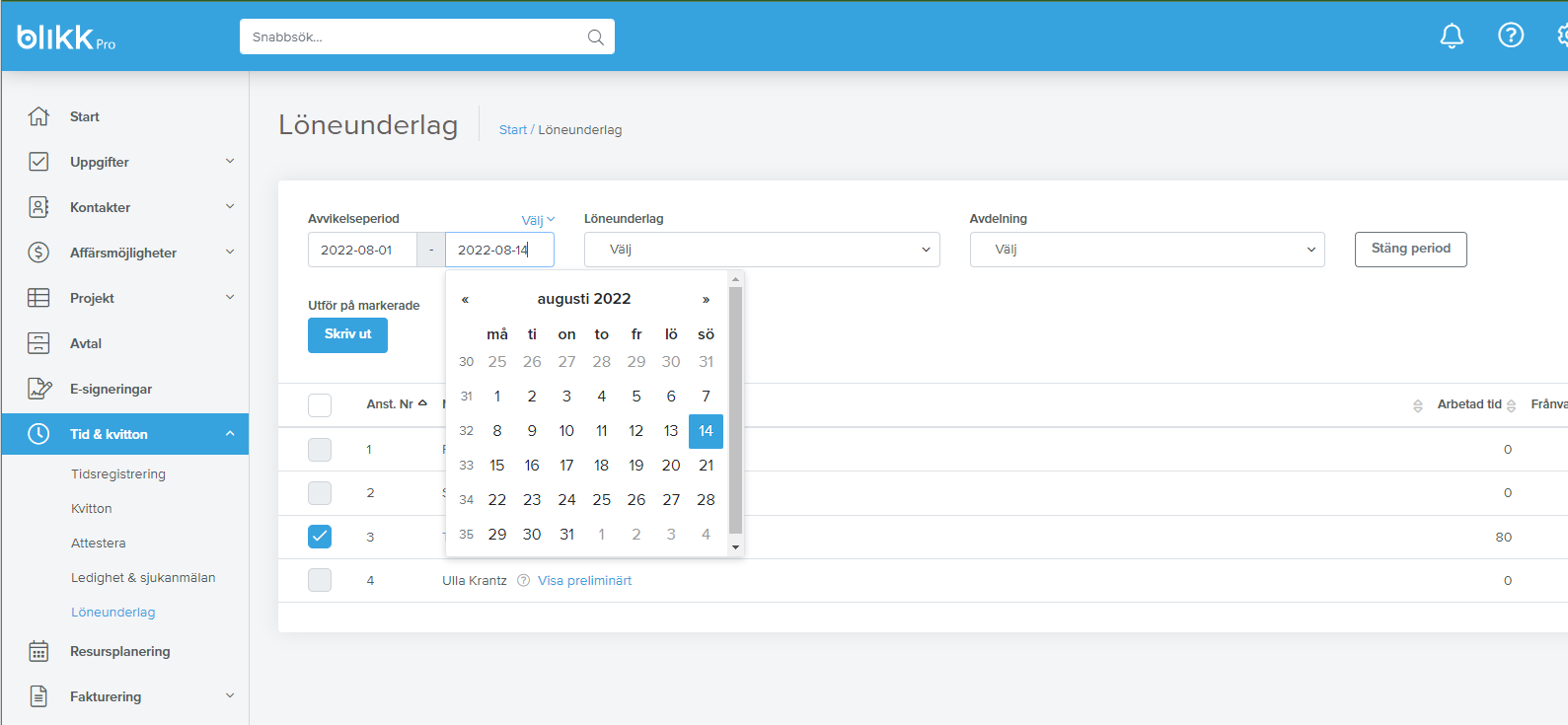Viewport: 1568px width, 725px height.
Task: Check the checkbox for Ulla Krantz row
Action: [320, 580]
